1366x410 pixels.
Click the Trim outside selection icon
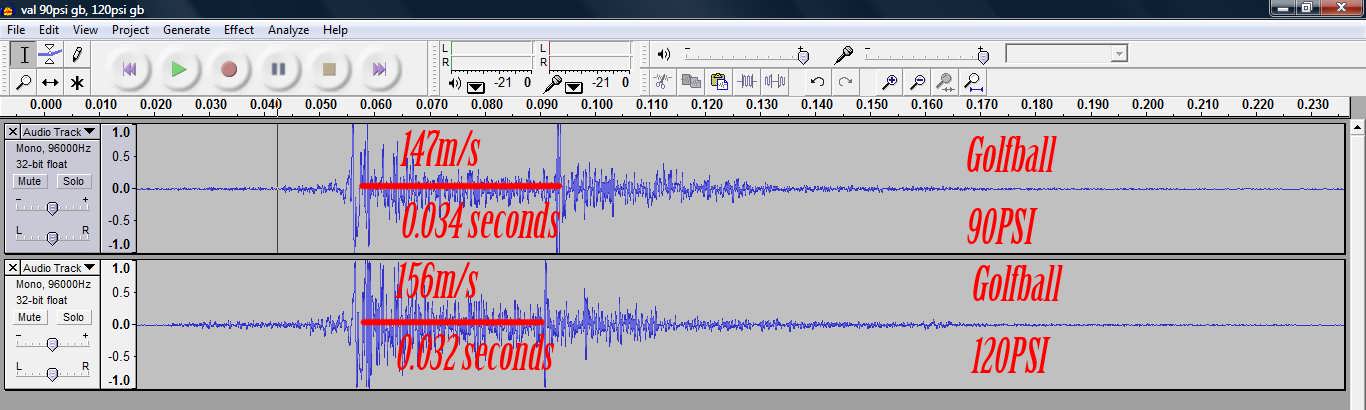[748, 82]
